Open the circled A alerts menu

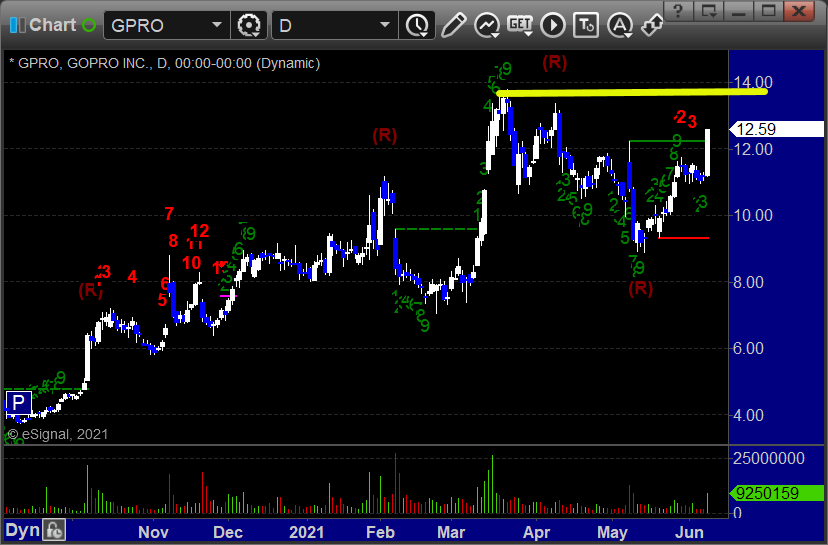(620, 25)
